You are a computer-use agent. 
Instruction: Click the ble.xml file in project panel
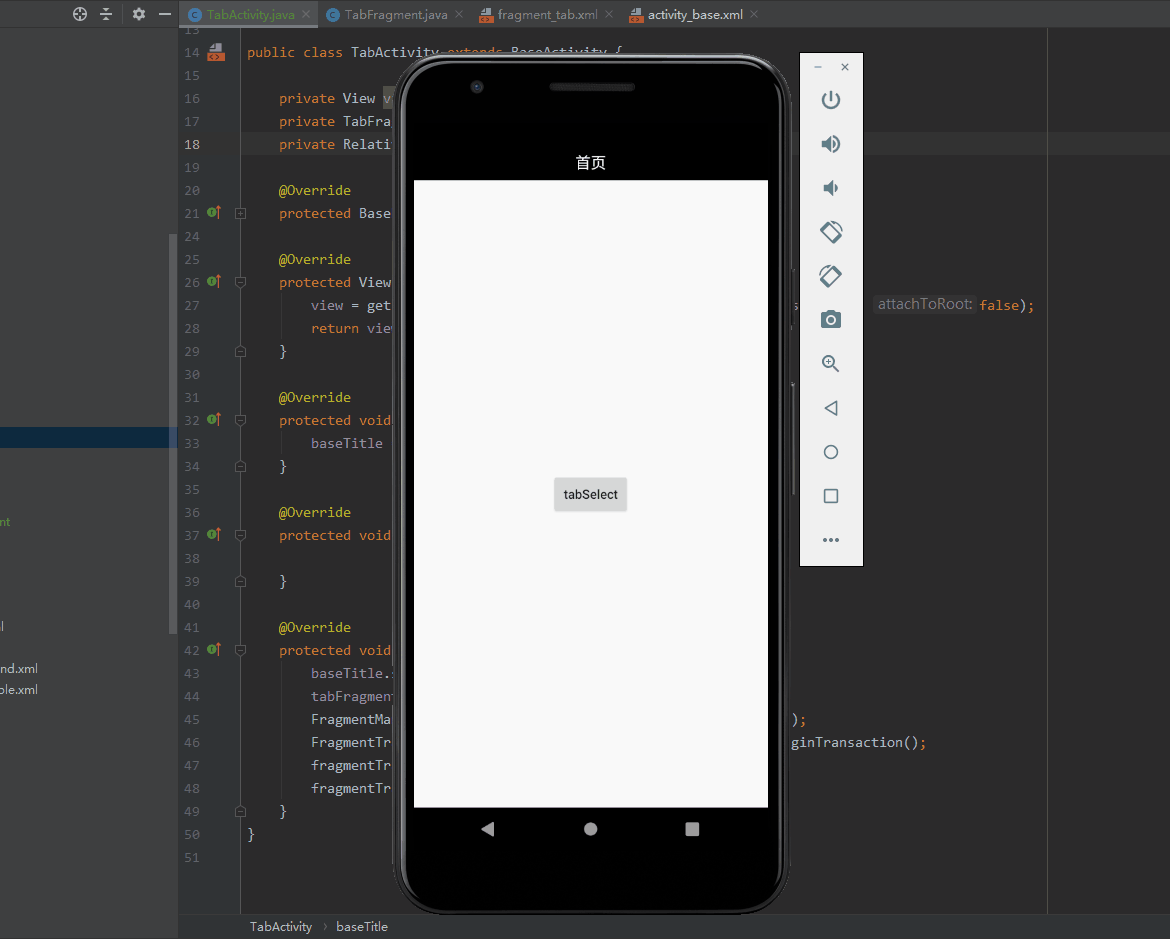19,690
